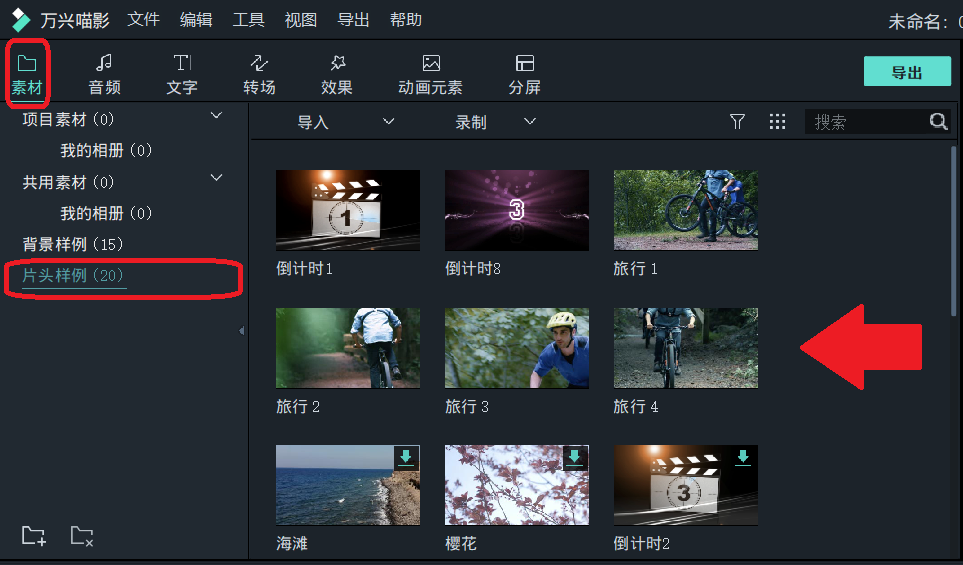Click the filter funnel icon
963x565 pixels.
(x=738, y=122)
